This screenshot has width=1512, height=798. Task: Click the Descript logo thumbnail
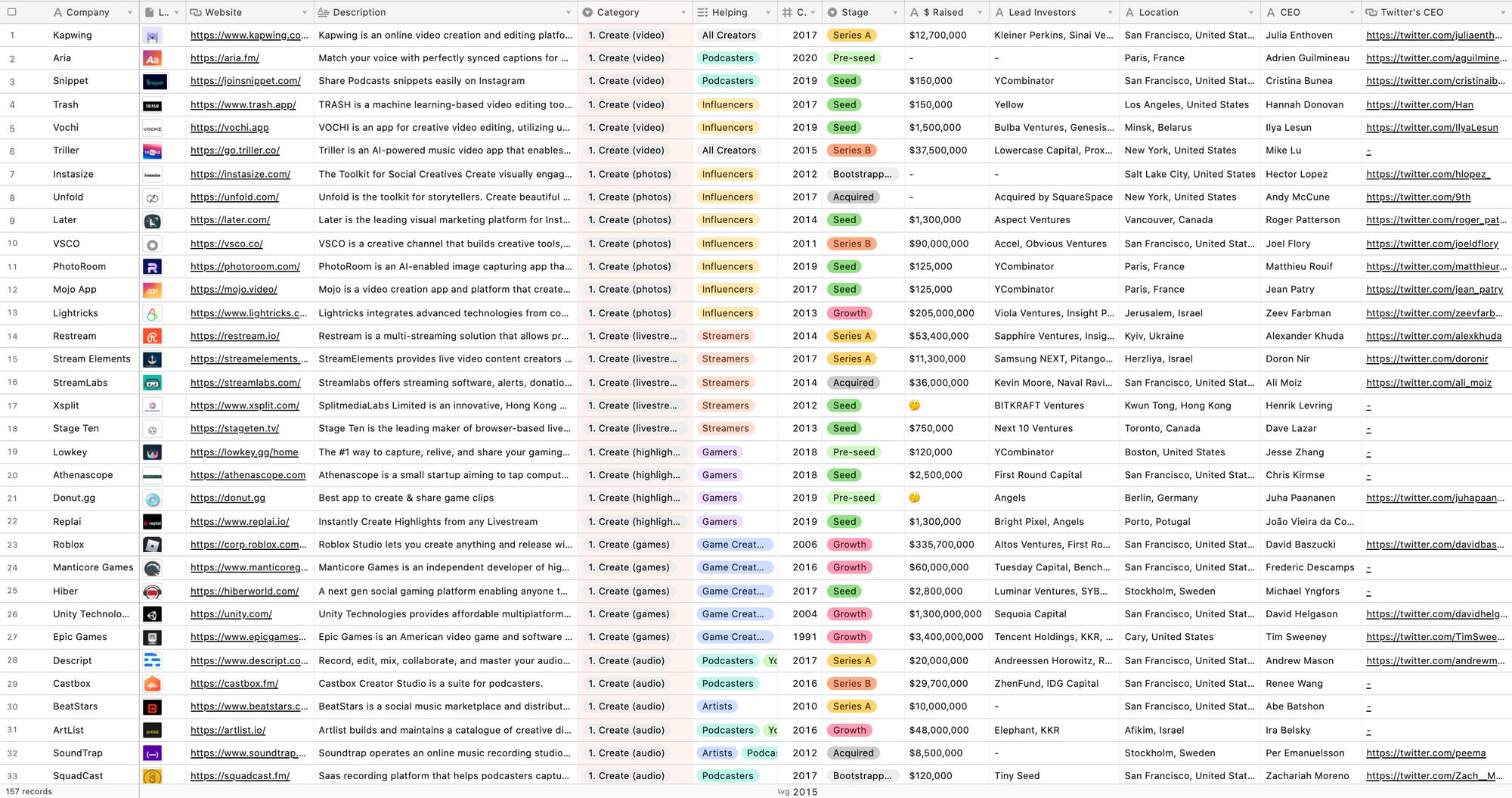tap(153, 661)
